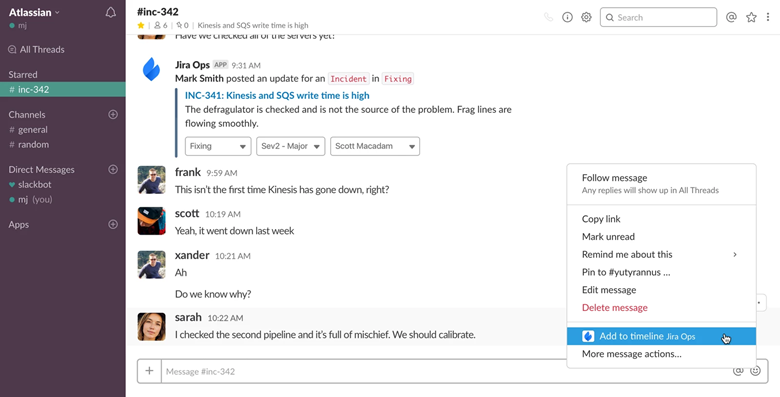Open the Jira Ops sender name
780x397 pixels.
[x=192, y=65]
